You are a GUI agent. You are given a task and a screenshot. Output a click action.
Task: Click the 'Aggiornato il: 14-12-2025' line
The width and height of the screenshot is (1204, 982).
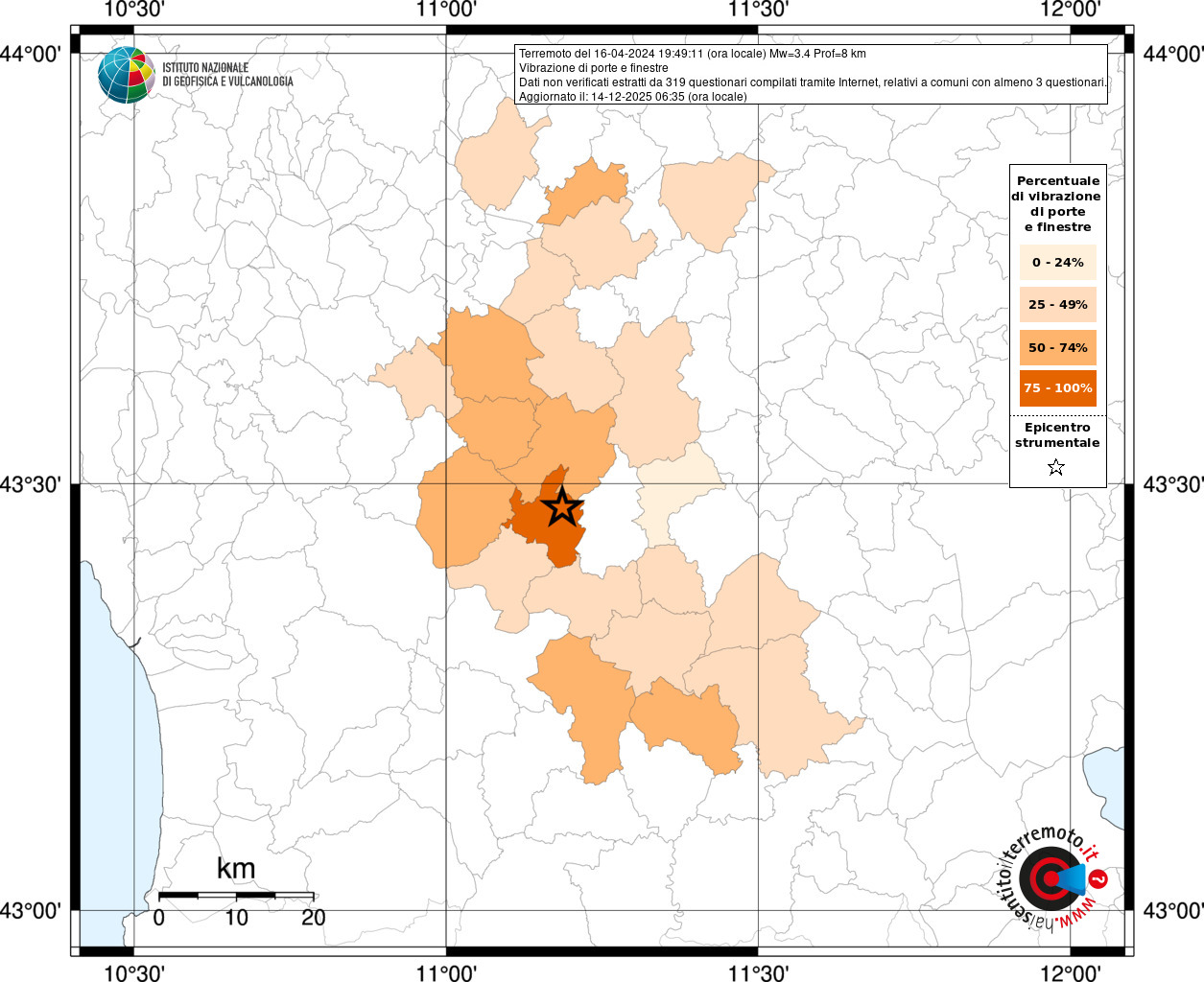[x=633, y=97]
